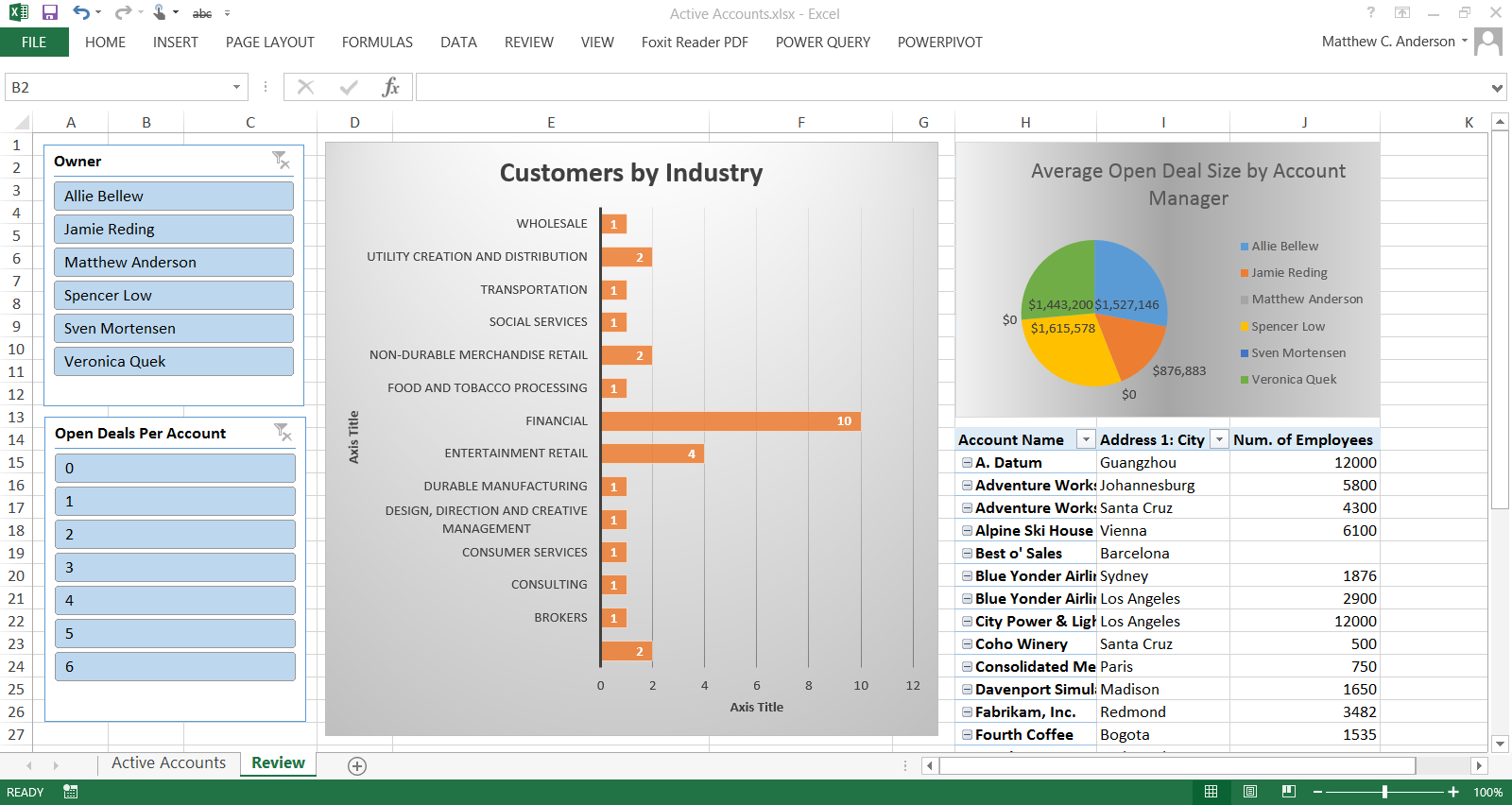Switch to Page Layout view icon
Image resolution: width=1512 pixels, height=805 pixels.
pyautogui.click(x=1250, y=792)
